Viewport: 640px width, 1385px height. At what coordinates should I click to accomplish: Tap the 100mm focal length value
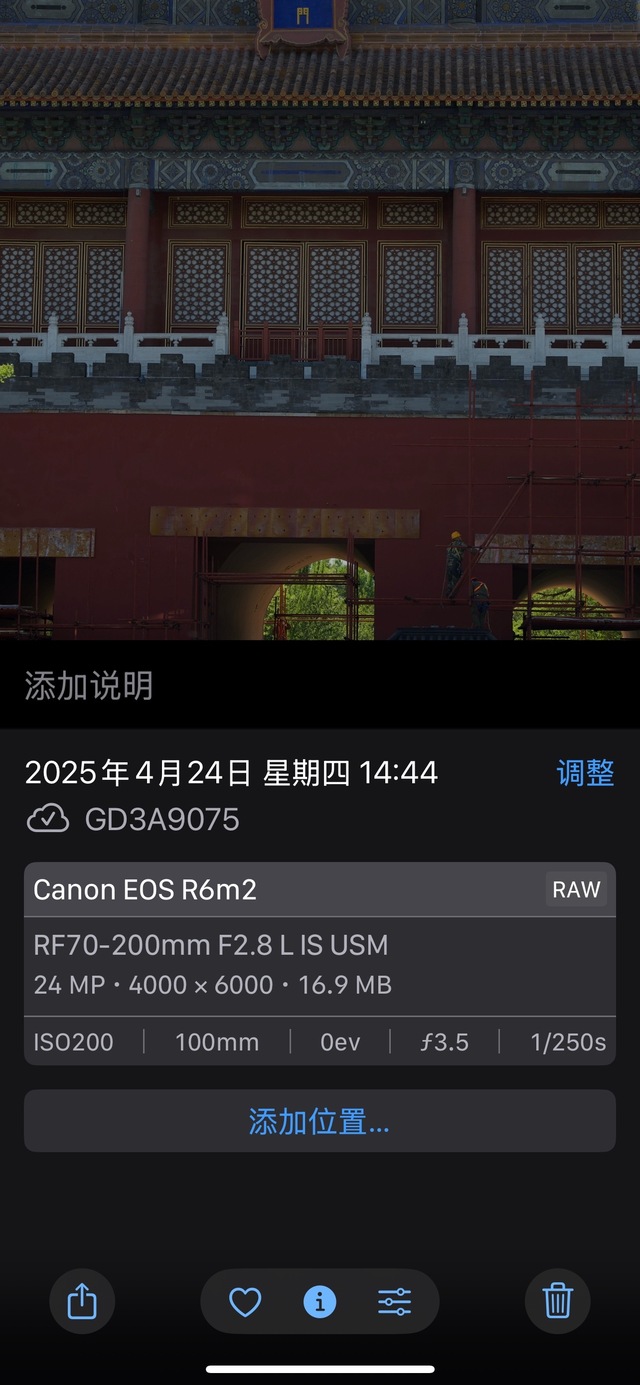pyautogui.click(x=217, y=1042)
